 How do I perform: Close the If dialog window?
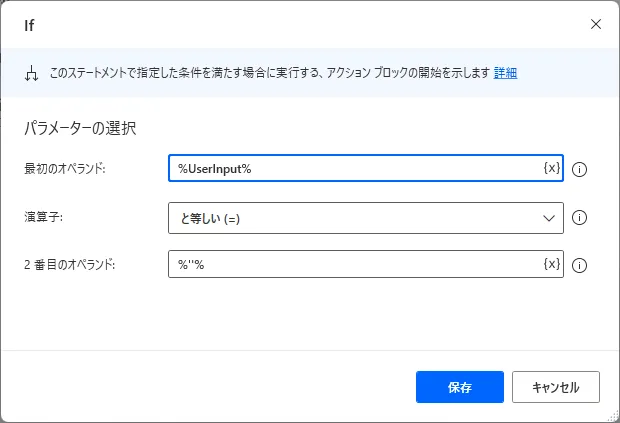click(x=596, y=24)
